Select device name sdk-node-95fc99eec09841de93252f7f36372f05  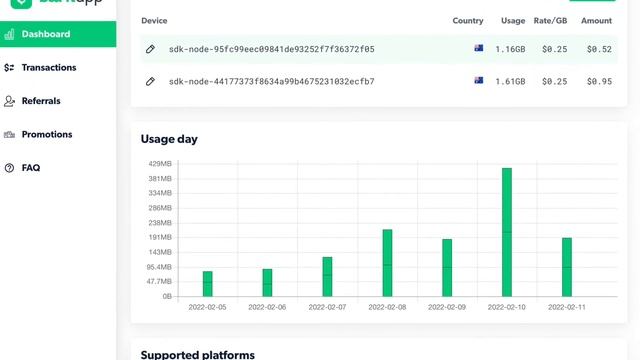[x=271, y=49]
